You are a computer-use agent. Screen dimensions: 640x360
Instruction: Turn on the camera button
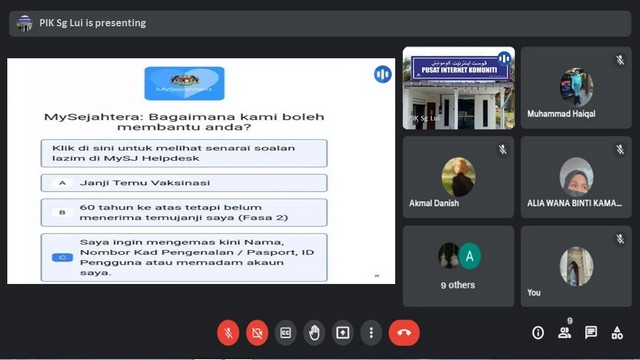point(257,333)
